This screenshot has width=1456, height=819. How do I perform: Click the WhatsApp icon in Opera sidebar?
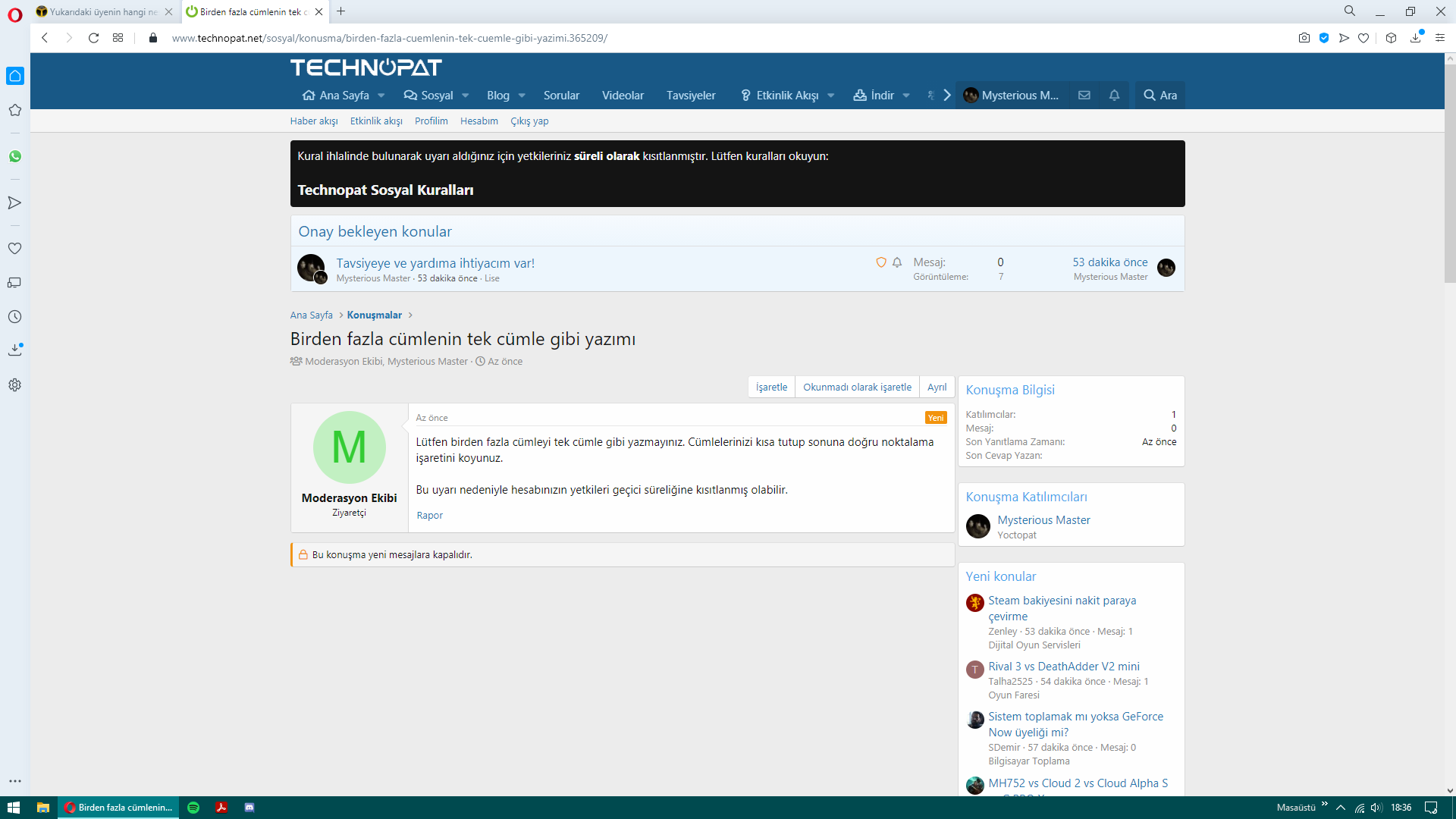(x=14, y=156)
